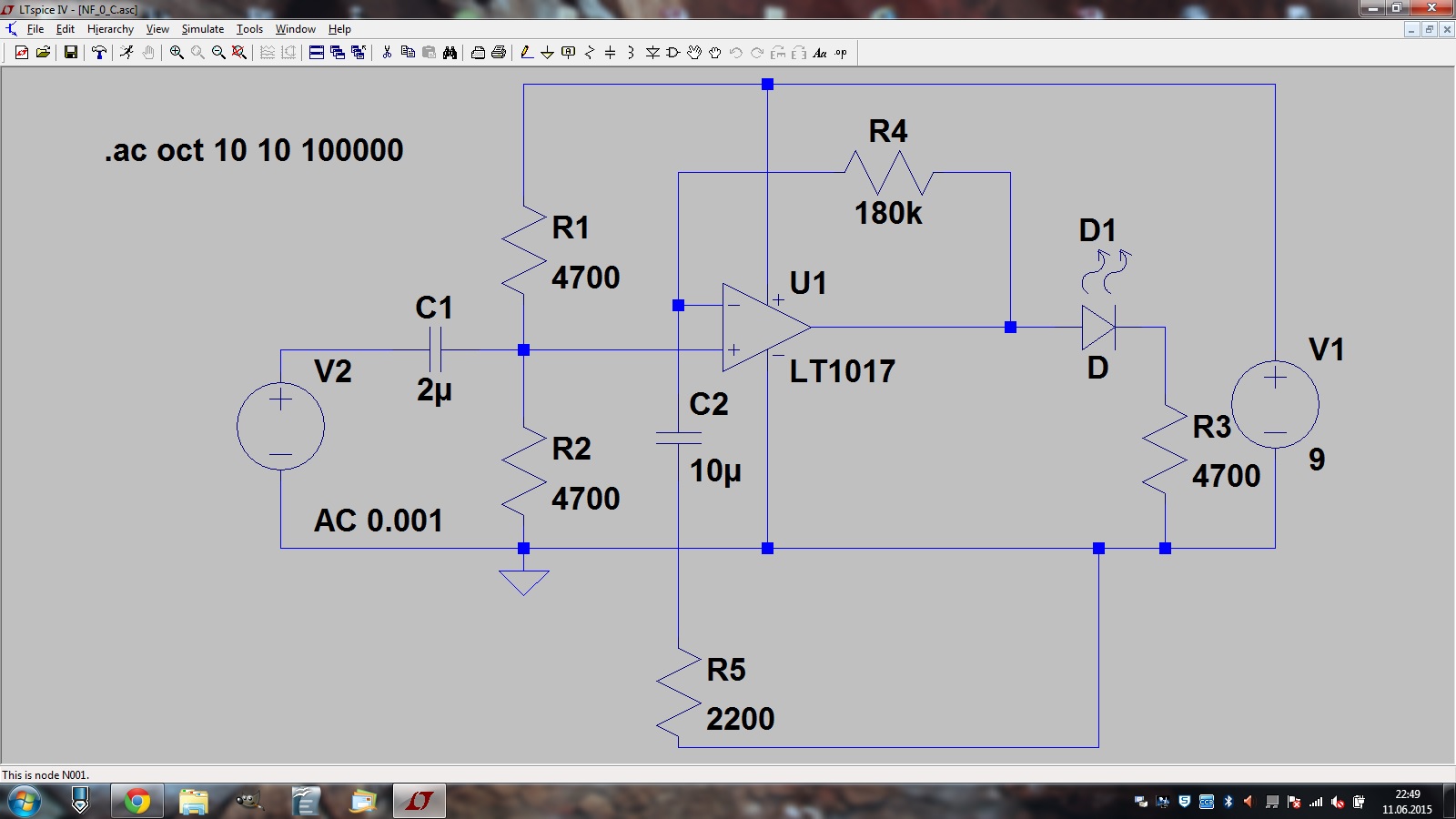Run the simulation with the running man icon
Screen dimensions: 1456x819
tap(126, 53)
